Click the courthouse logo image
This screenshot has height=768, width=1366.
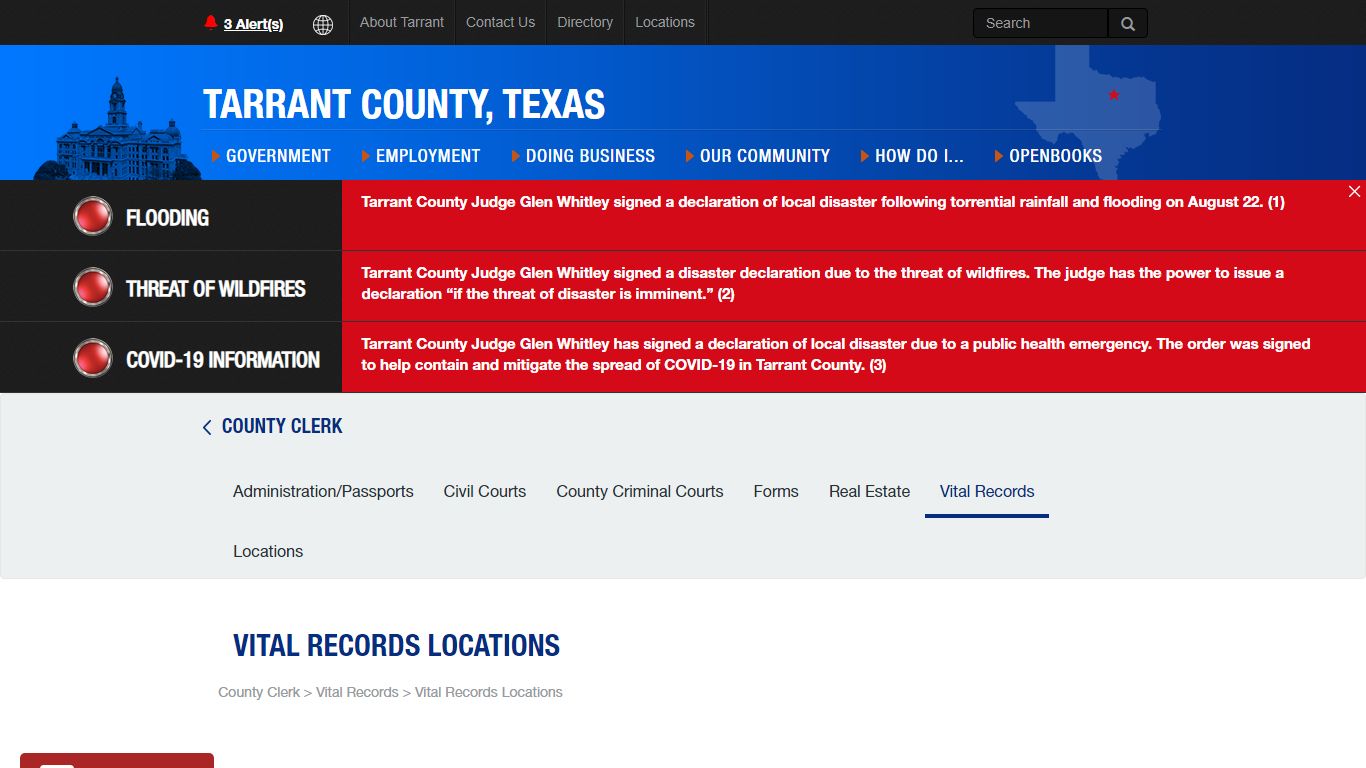click(118, 130)
